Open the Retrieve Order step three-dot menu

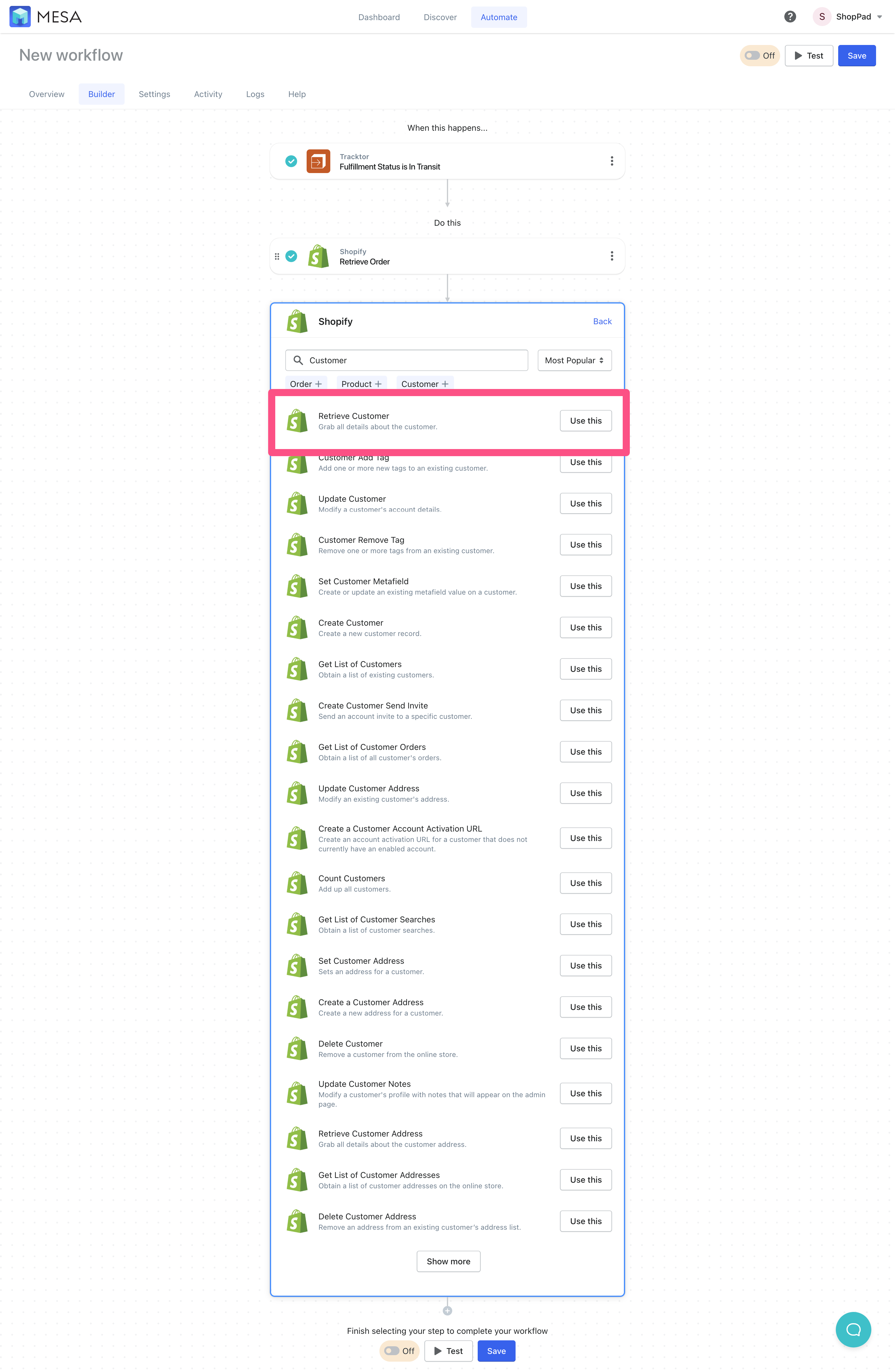pos(612,256)
